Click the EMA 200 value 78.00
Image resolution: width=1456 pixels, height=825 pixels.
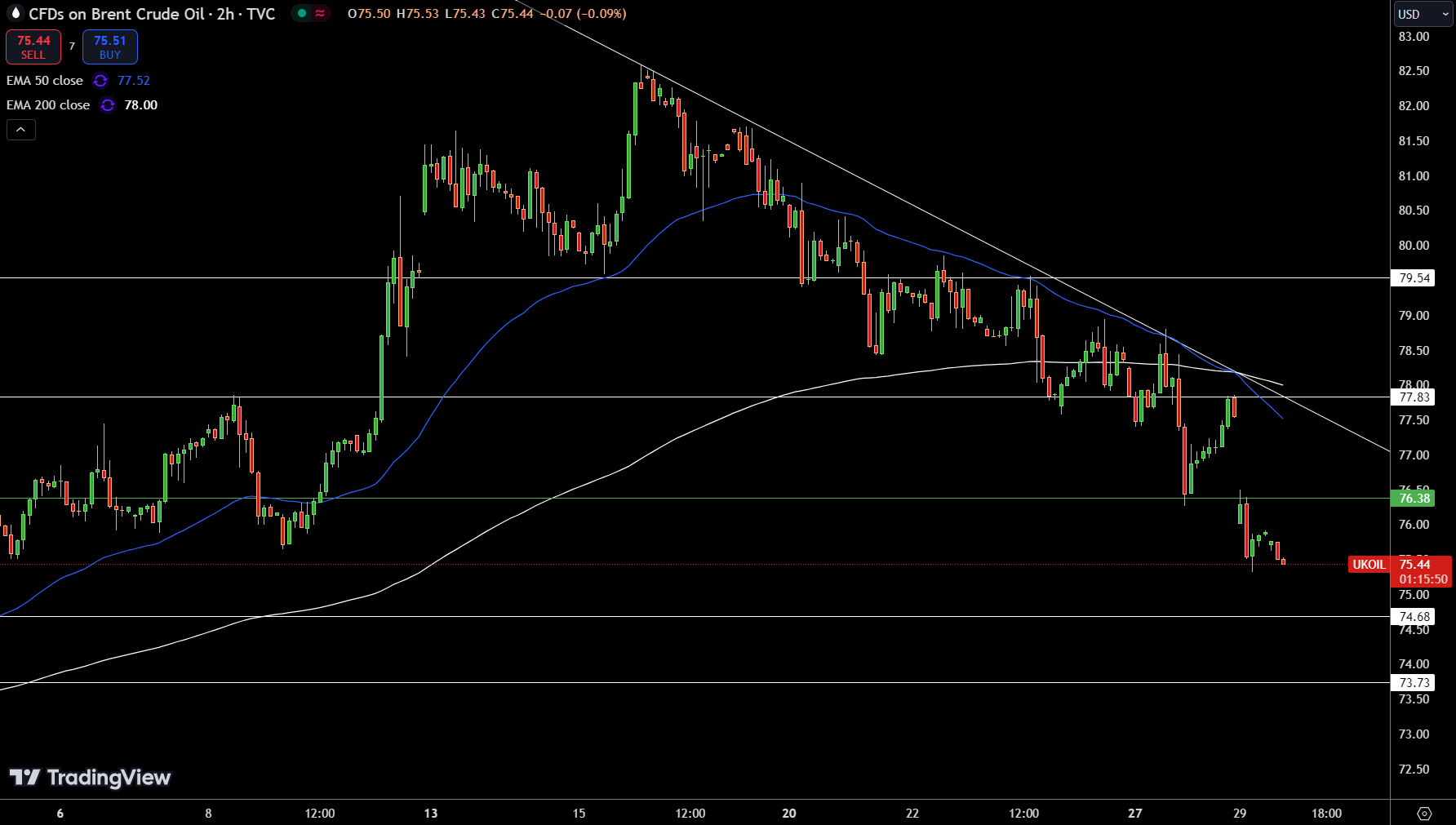pyautogui.click(x=141, y=105)
